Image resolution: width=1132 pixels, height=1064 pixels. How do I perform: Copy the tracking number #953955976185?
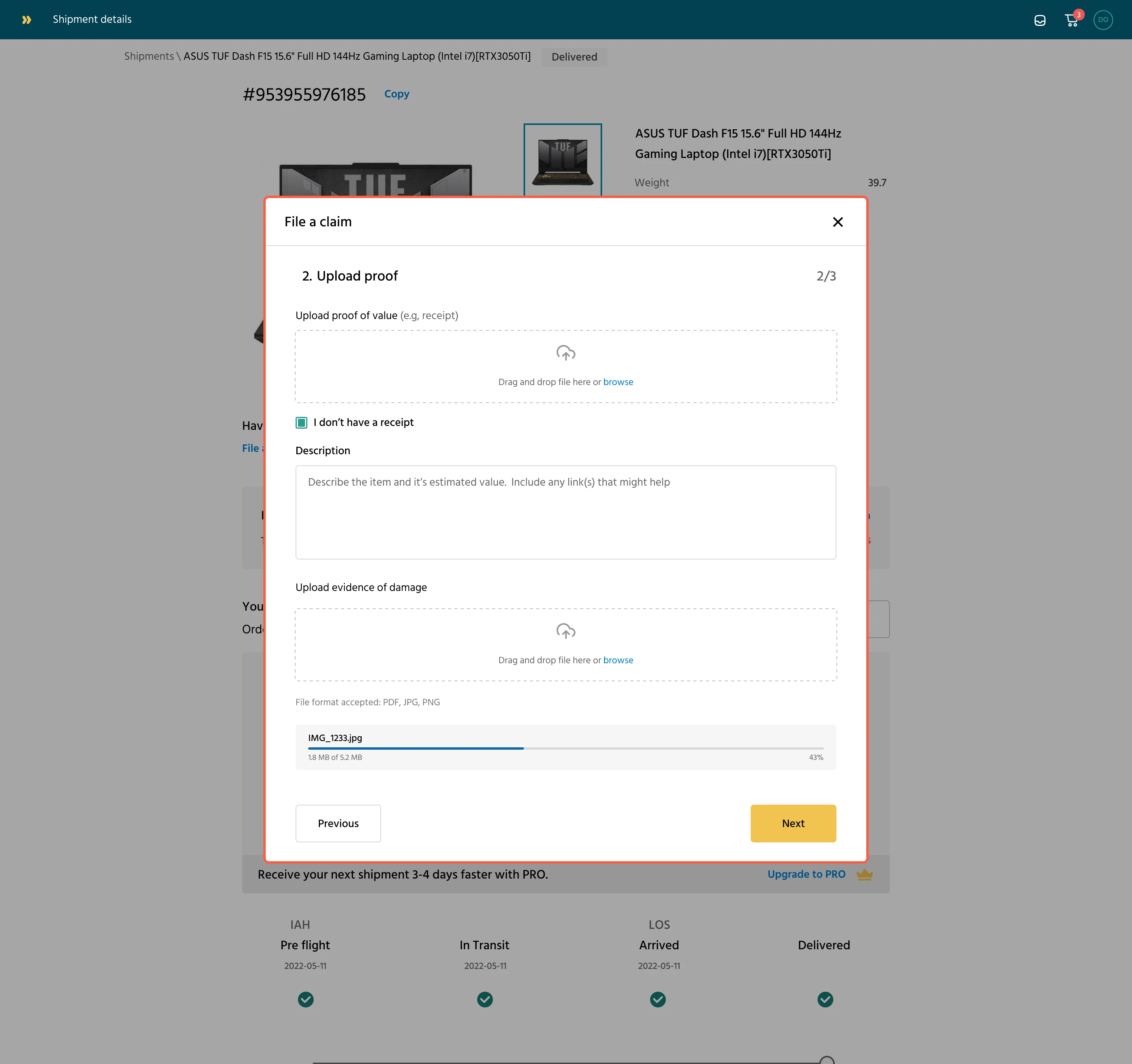(x=396, y=94)
